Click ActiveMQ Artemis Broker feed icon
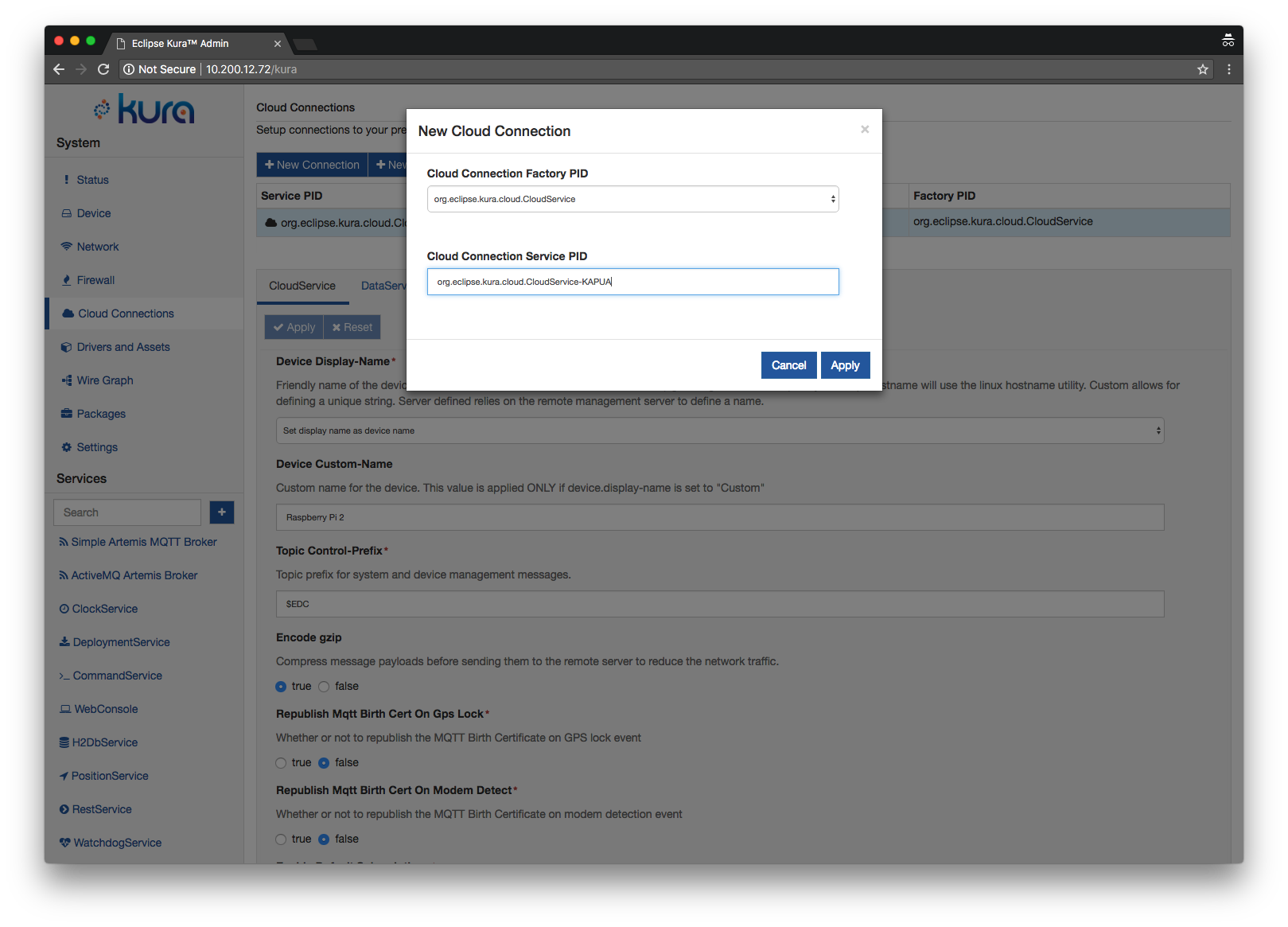The height and width of the screenshot is (927, 1288). pyautogui.click(x=64, y=575)
